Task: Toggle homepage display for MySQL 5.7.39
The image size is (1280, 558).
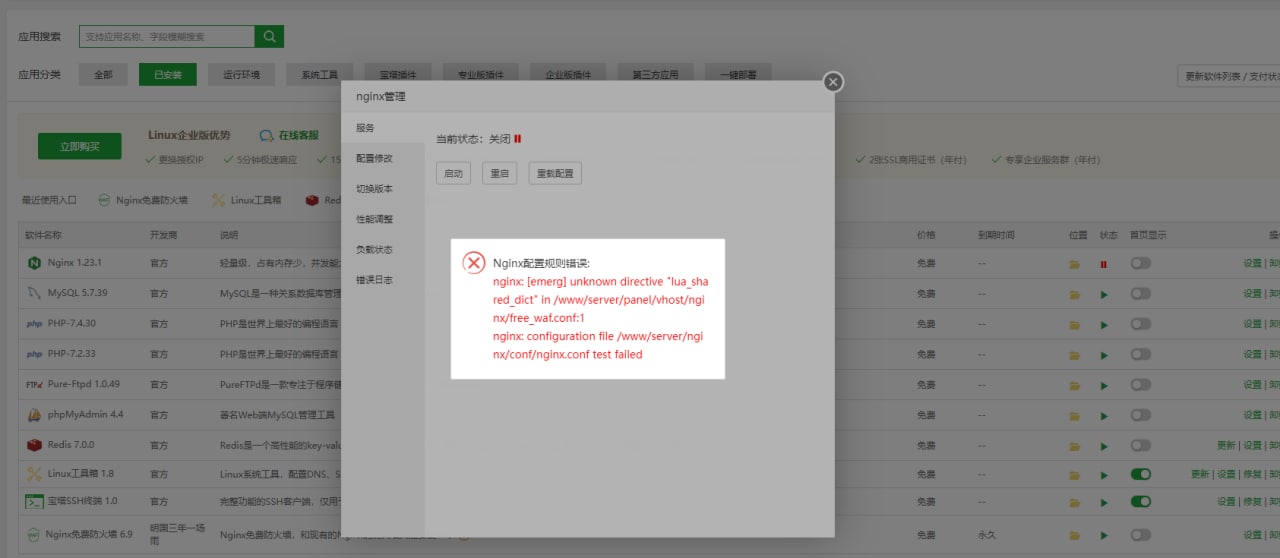Action: click(x=1140, y=293)
